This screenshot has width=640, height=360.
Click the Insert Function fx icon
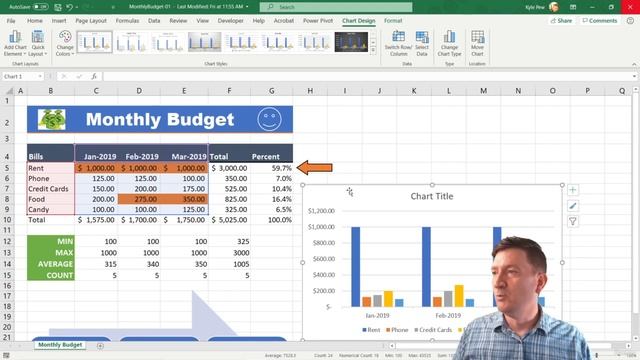[94, 76]
